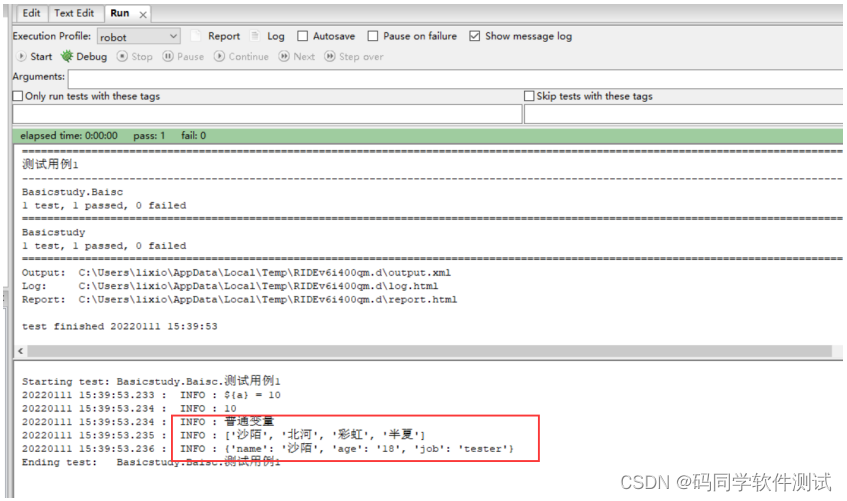This screenshot has width=847, height=501.
Task: Click the report.html path line
Action: (239, 299)
